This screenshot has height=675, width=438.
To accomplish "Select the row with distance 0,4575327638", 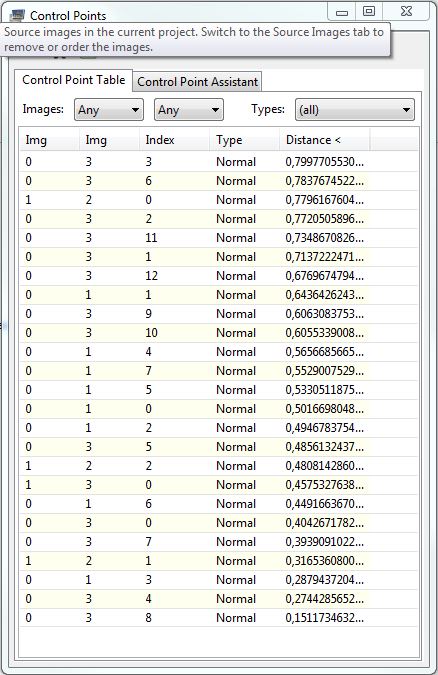I will click(x=218, y=485).
